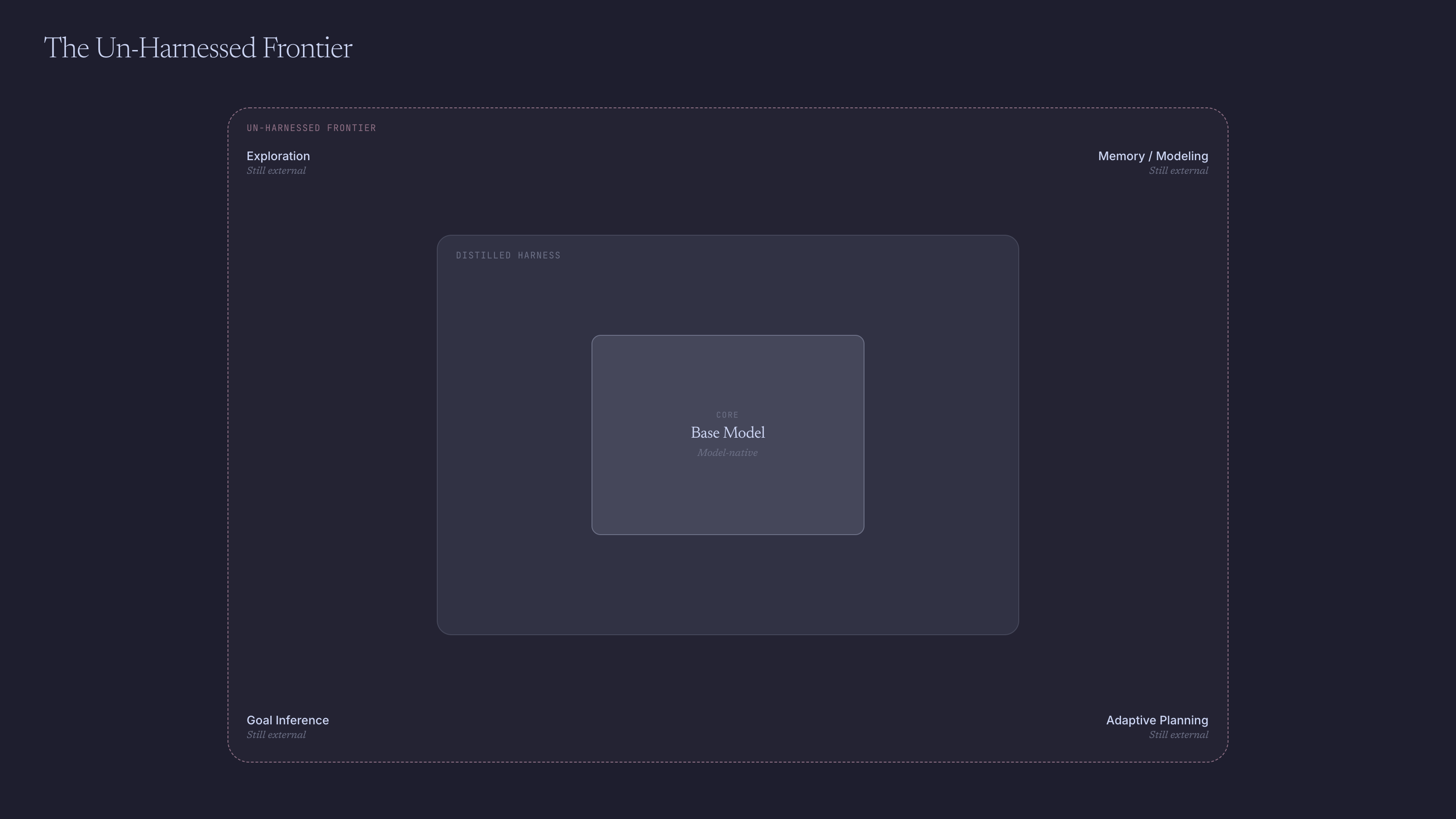Image resolution: width=1456 pixels, height=819 pixels.
Task: Click the 'Exploration' heading
Action: 278,156
